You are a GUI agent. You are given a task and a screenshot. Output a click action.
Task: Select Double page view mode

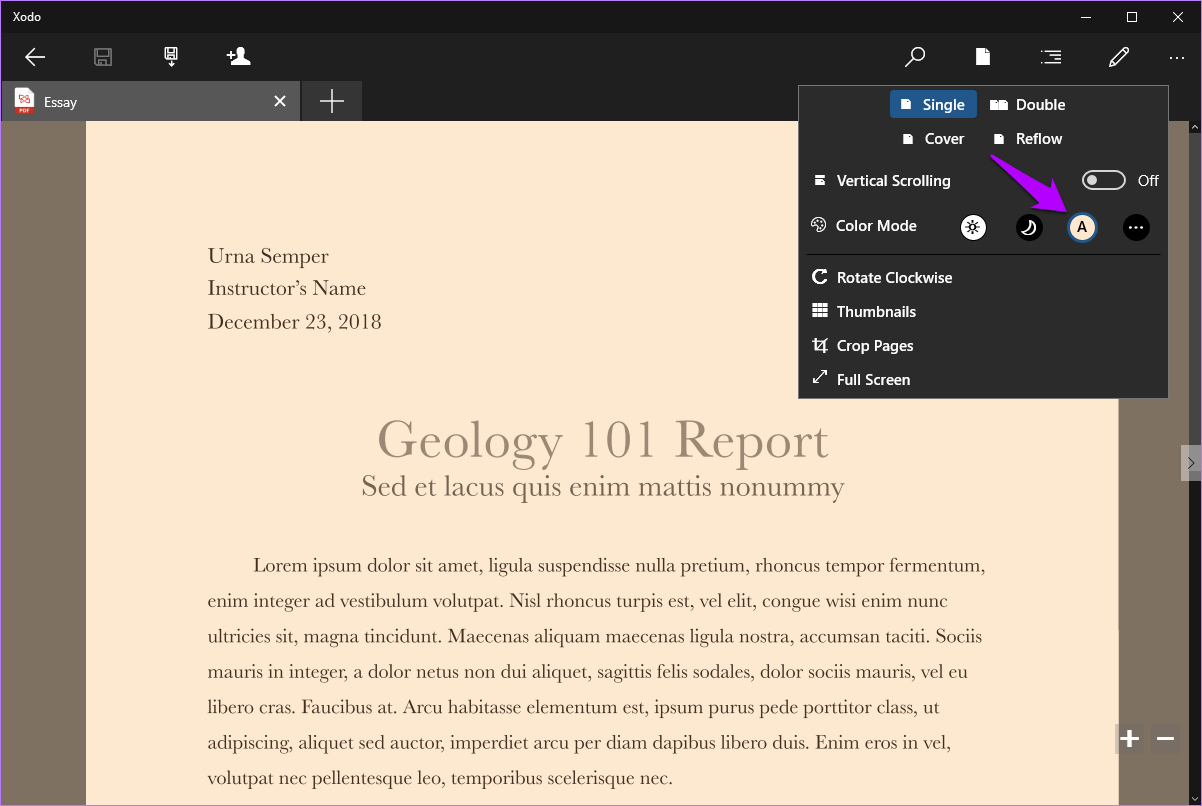coord(1028,104)
